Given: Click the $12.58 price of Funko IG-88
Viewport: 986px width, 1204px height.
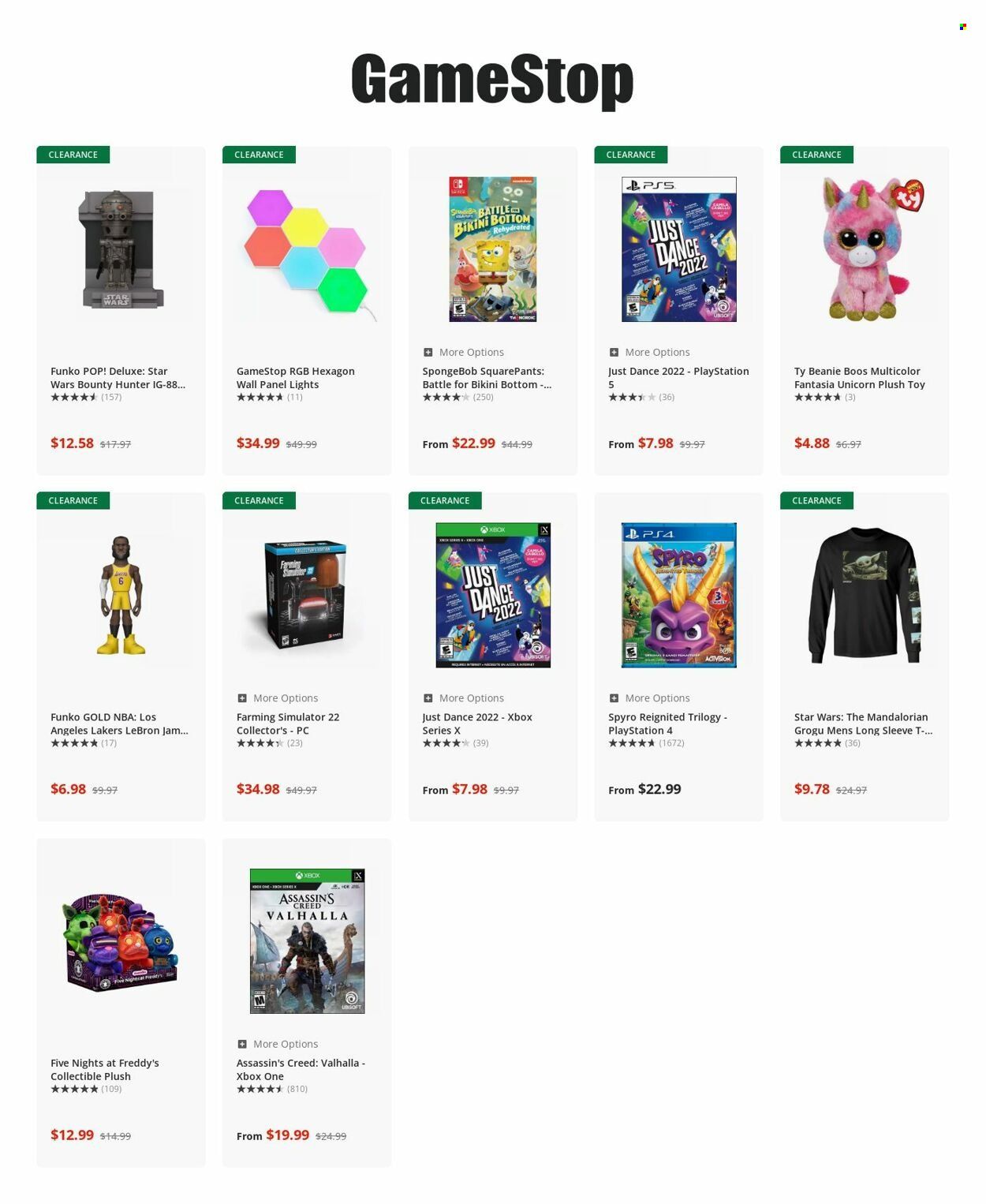Looking at the screenshot, I should point(72,443).
